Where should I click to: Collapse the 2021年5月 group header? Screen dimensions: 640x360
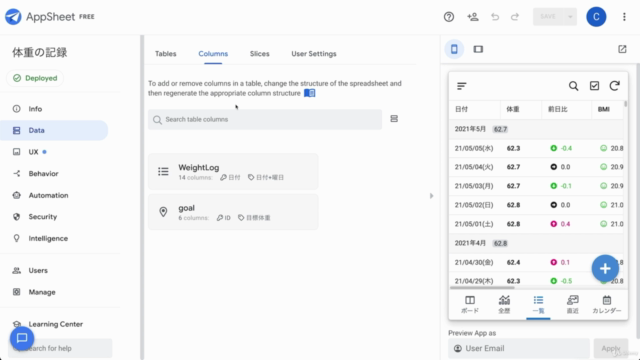coord(536,129)
